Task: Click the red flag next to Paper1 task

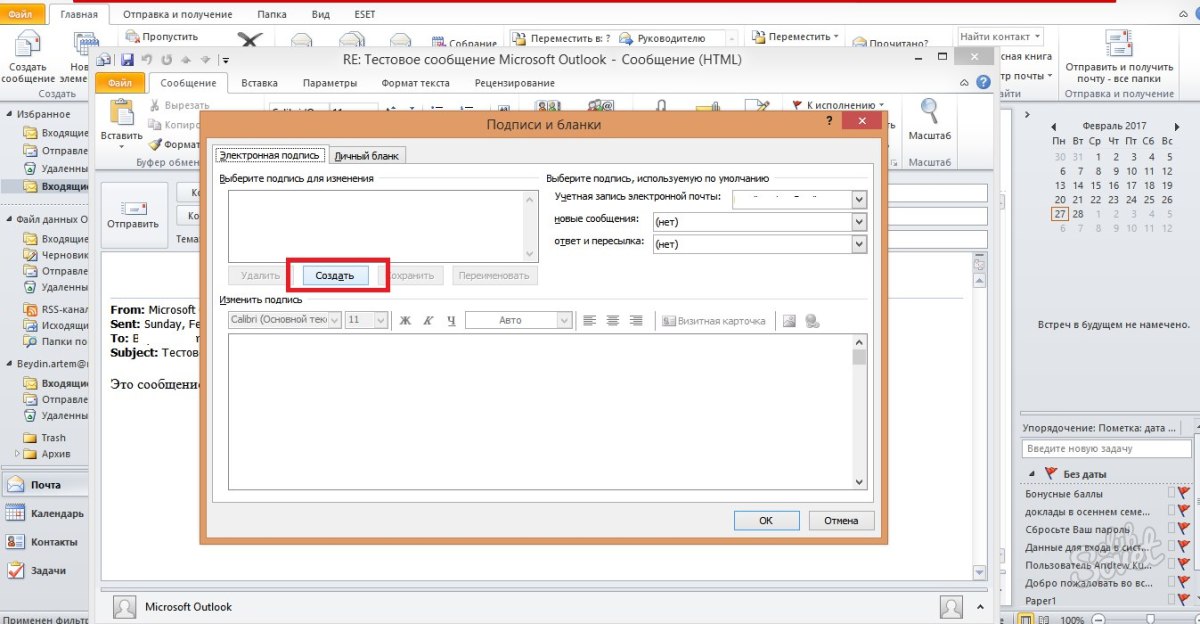Action: 1184,601
